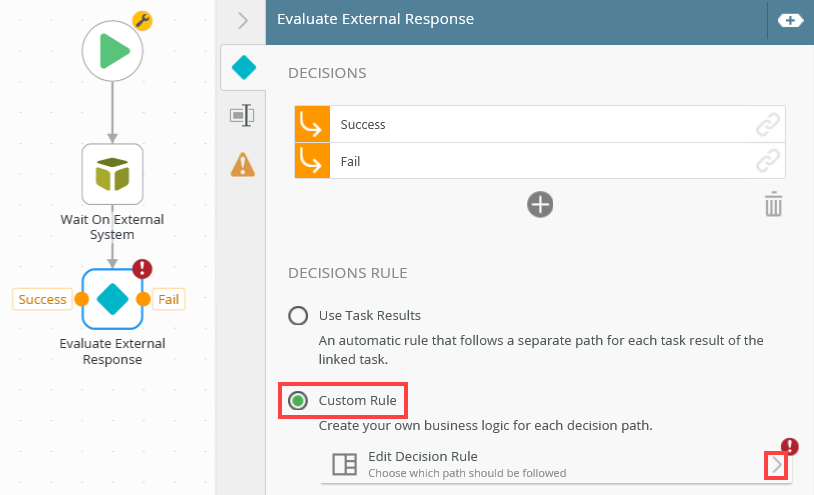Open the Properties rename tab
Image resolution: width=814 pixels, height=495 pixels.
click(x=242, y=115)
